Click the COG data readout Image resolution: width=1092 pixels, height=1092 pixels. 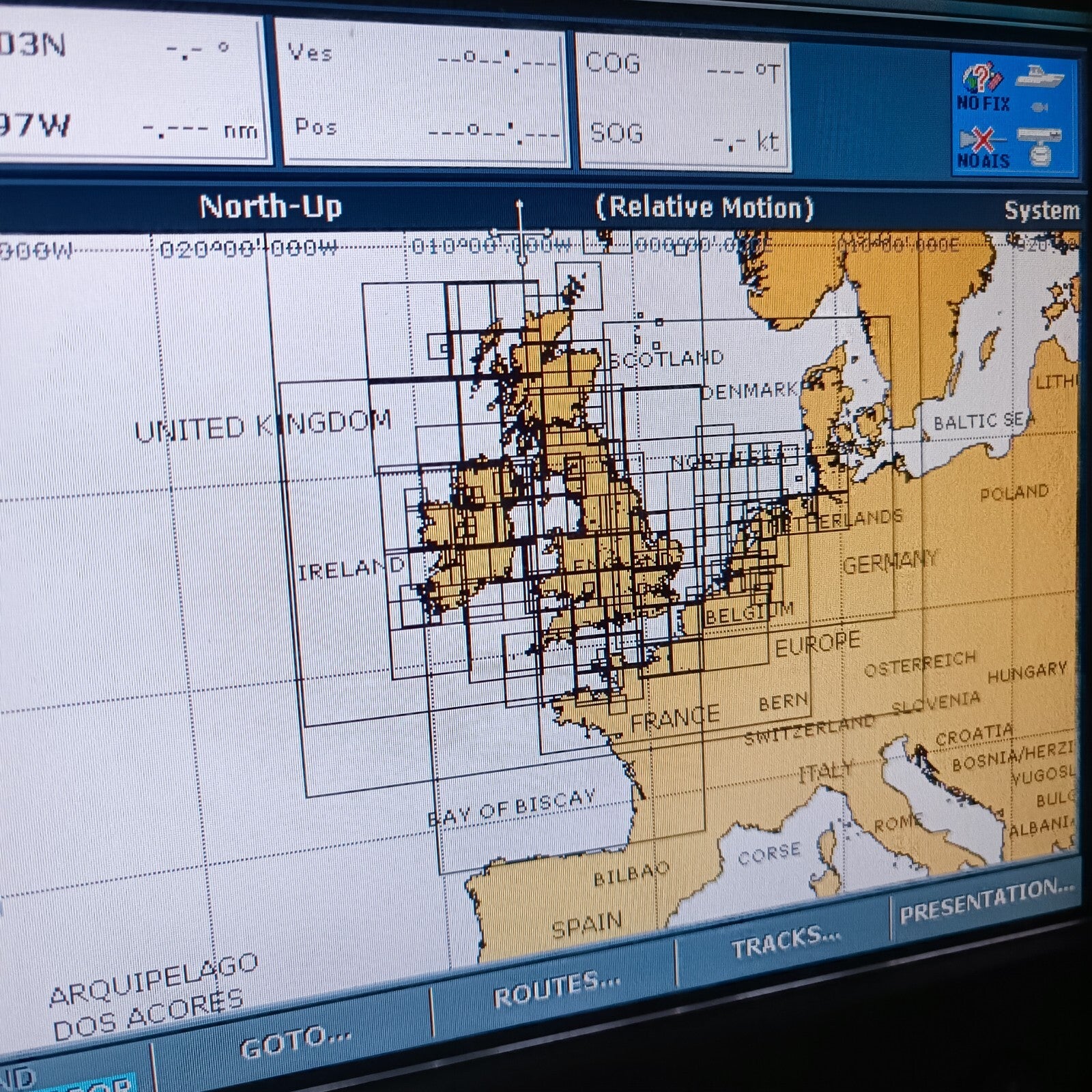tap(682, 67)
